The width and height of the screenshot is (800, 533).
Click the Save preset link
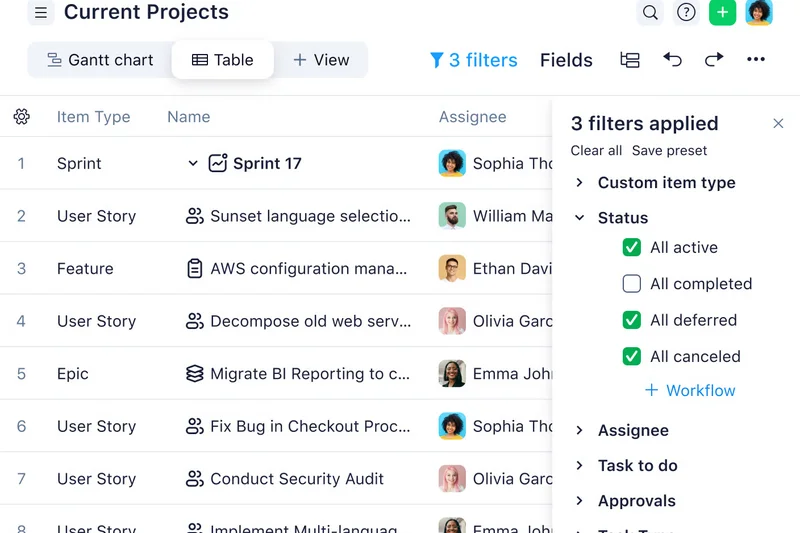pyautogui.click(x=669, y=151)
